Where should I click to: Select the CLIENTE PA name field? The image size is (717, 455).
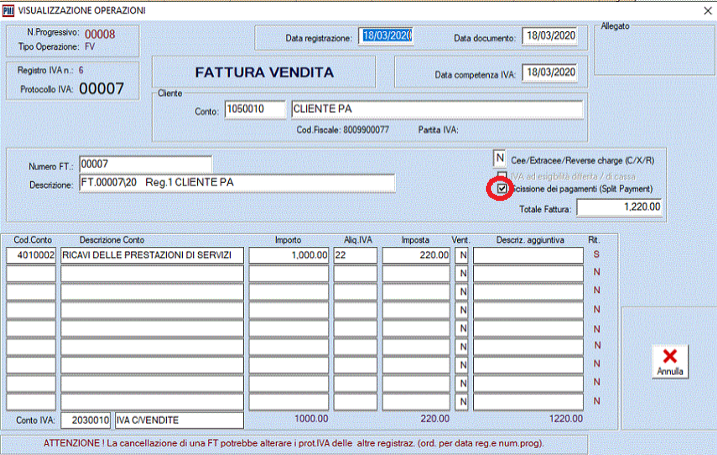click(435, 110)
